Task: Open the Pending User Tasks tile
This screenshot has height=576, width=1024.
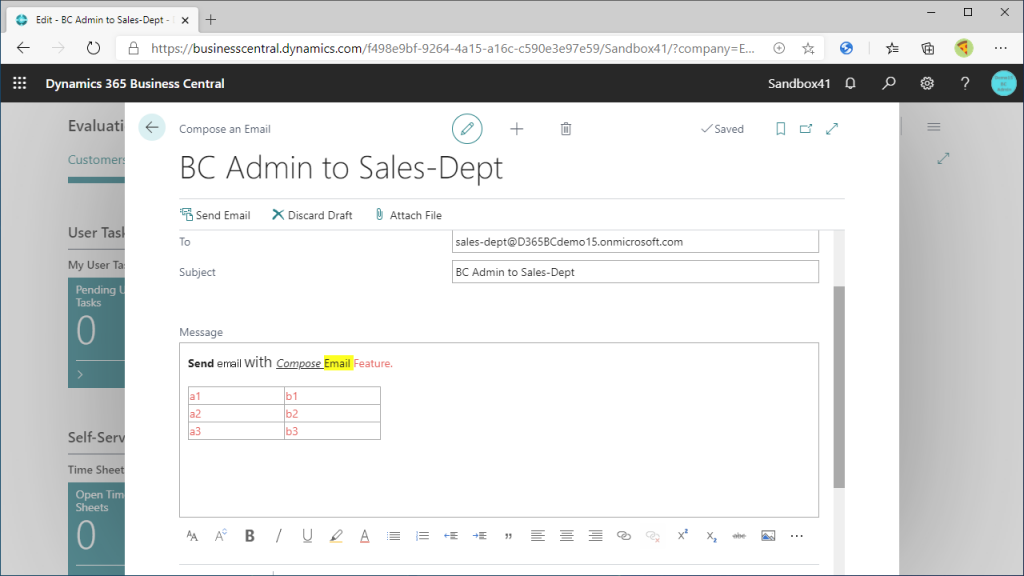Action: pyautogui.click(x=97, y=332)
